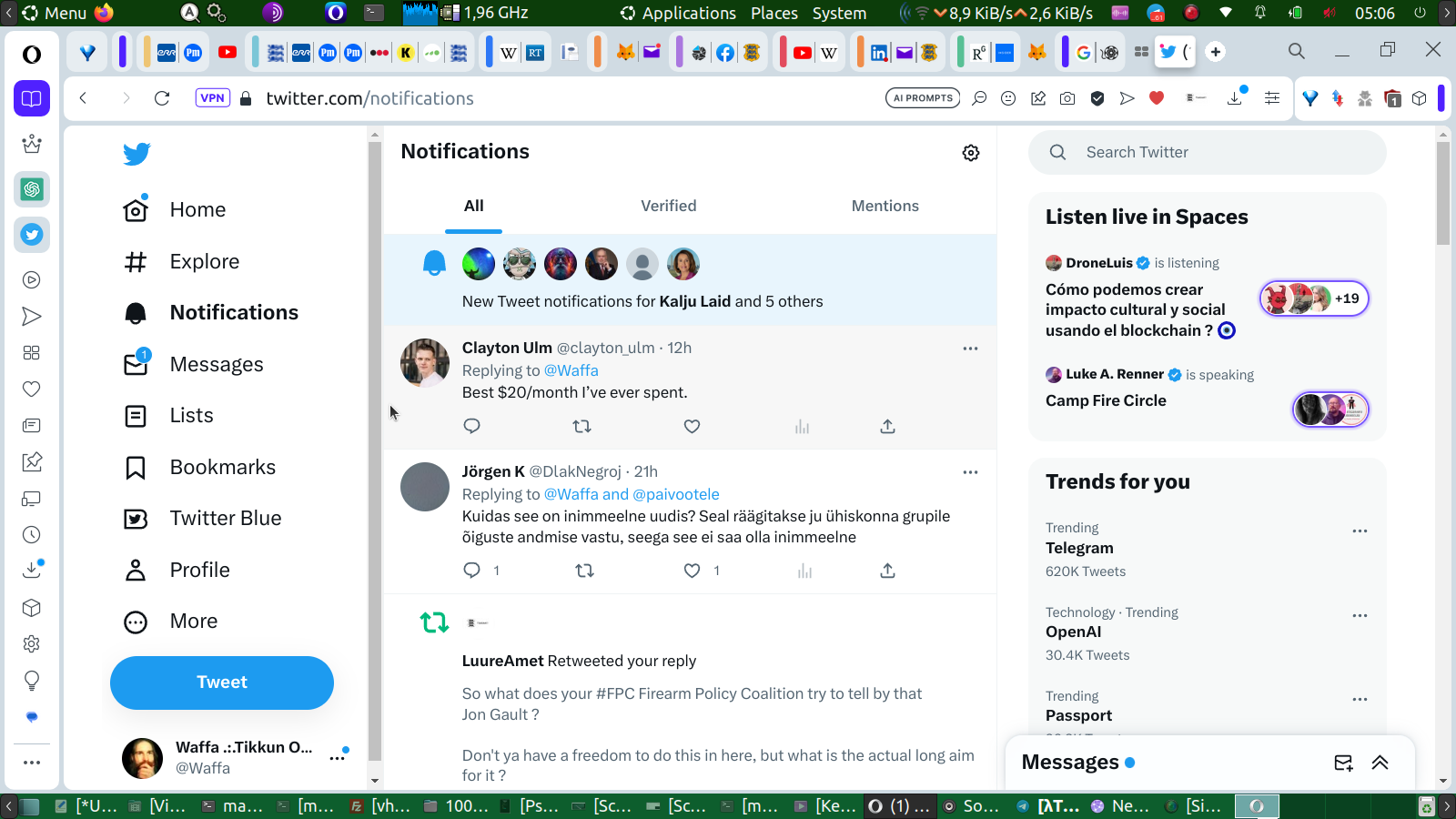View analytics for Jörgen K's tweet
The height and width of the screenshot is (819, 1456).
[x=804, y=571]
